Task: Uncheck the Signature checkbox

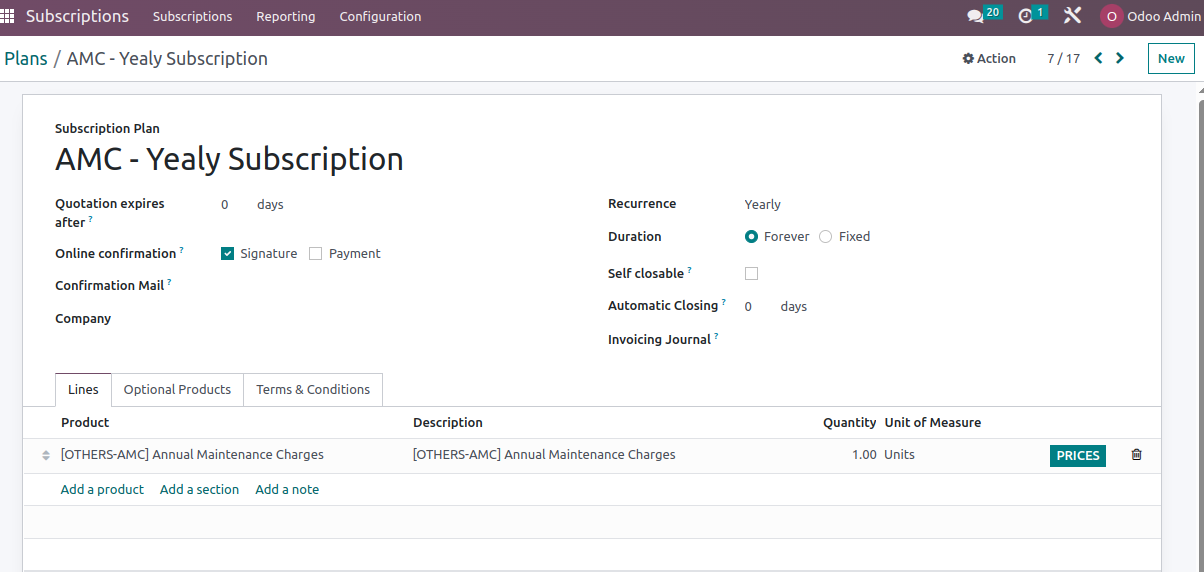Action: coord(228,254)
